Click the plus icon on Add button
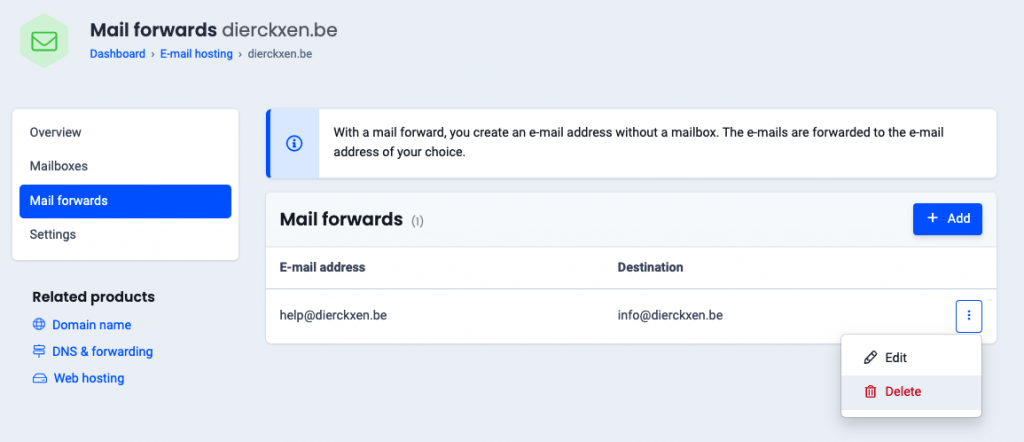This screenshot has height=442, width=1024. tap(933, 219)
